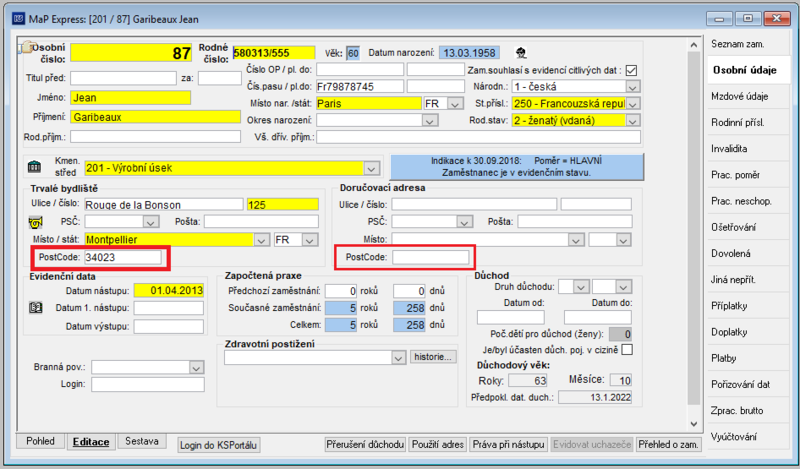Toggle the consent to sensitive data checkbox

tap(632, 70)
